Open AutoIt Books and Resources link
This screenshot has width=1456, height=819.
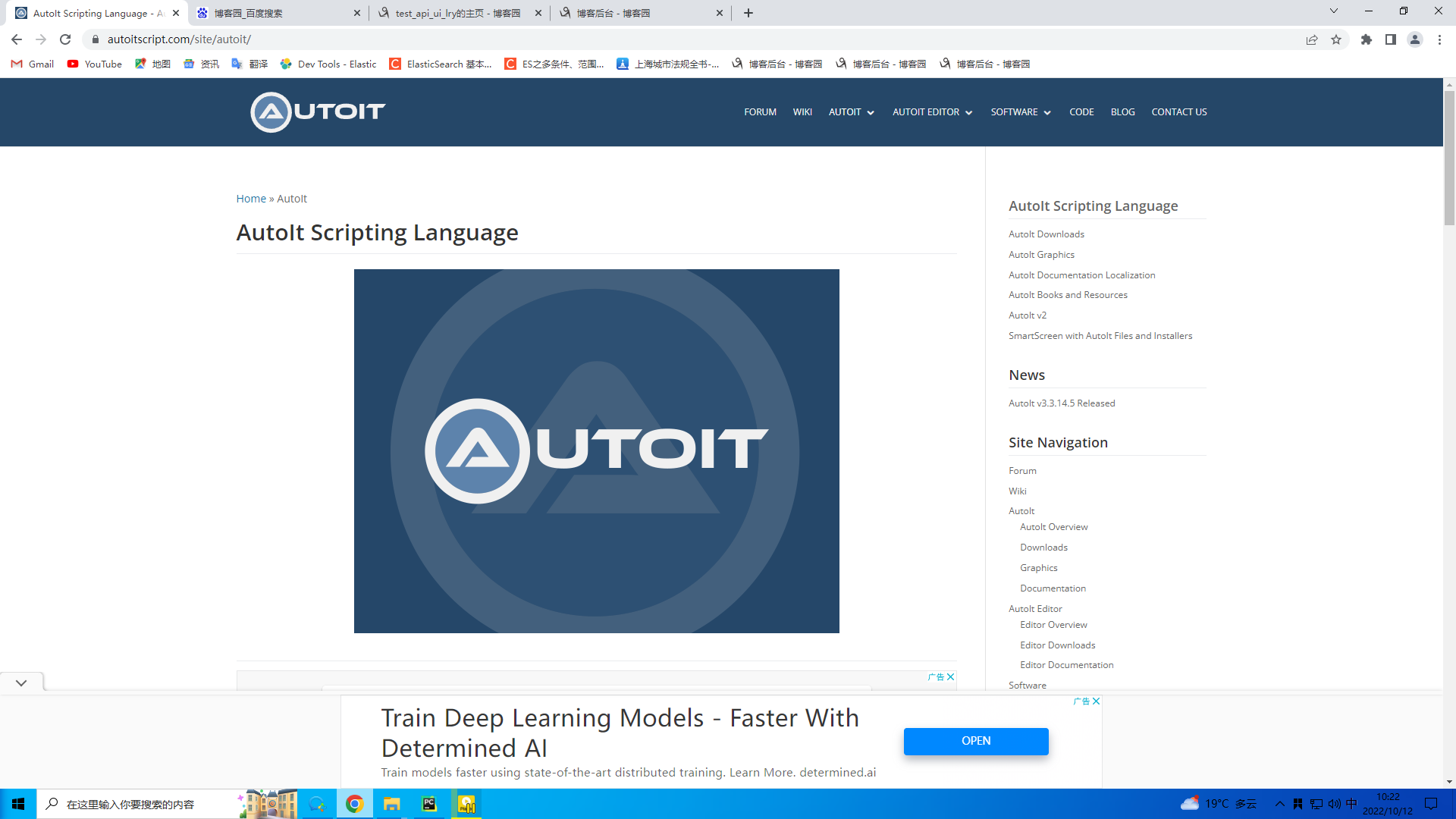click(x=1068, y=295)
